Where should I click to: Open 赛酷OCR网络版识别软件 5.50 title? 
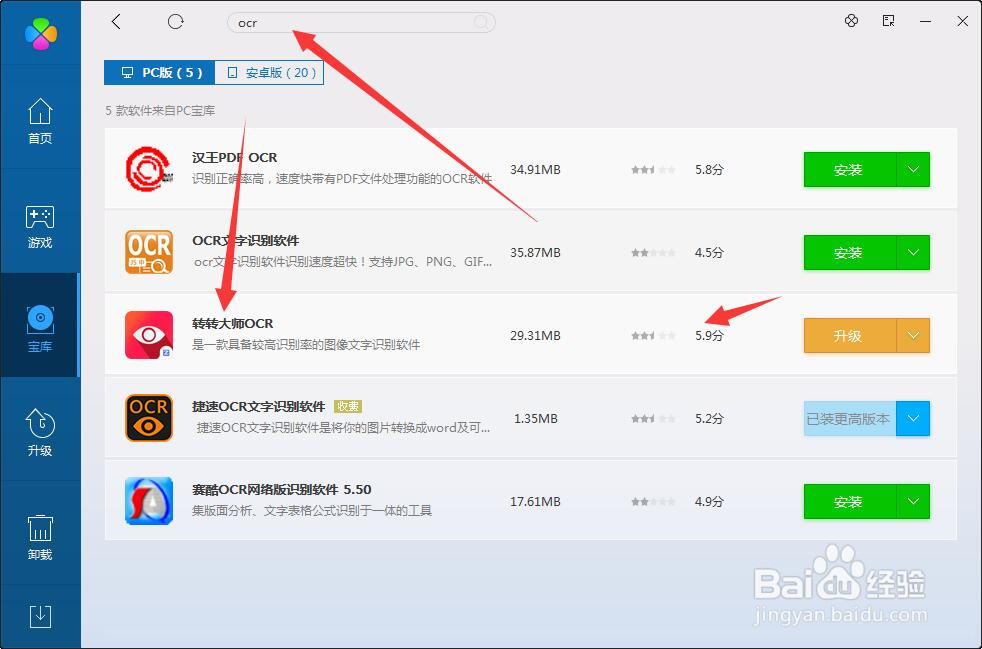(282, 490)
